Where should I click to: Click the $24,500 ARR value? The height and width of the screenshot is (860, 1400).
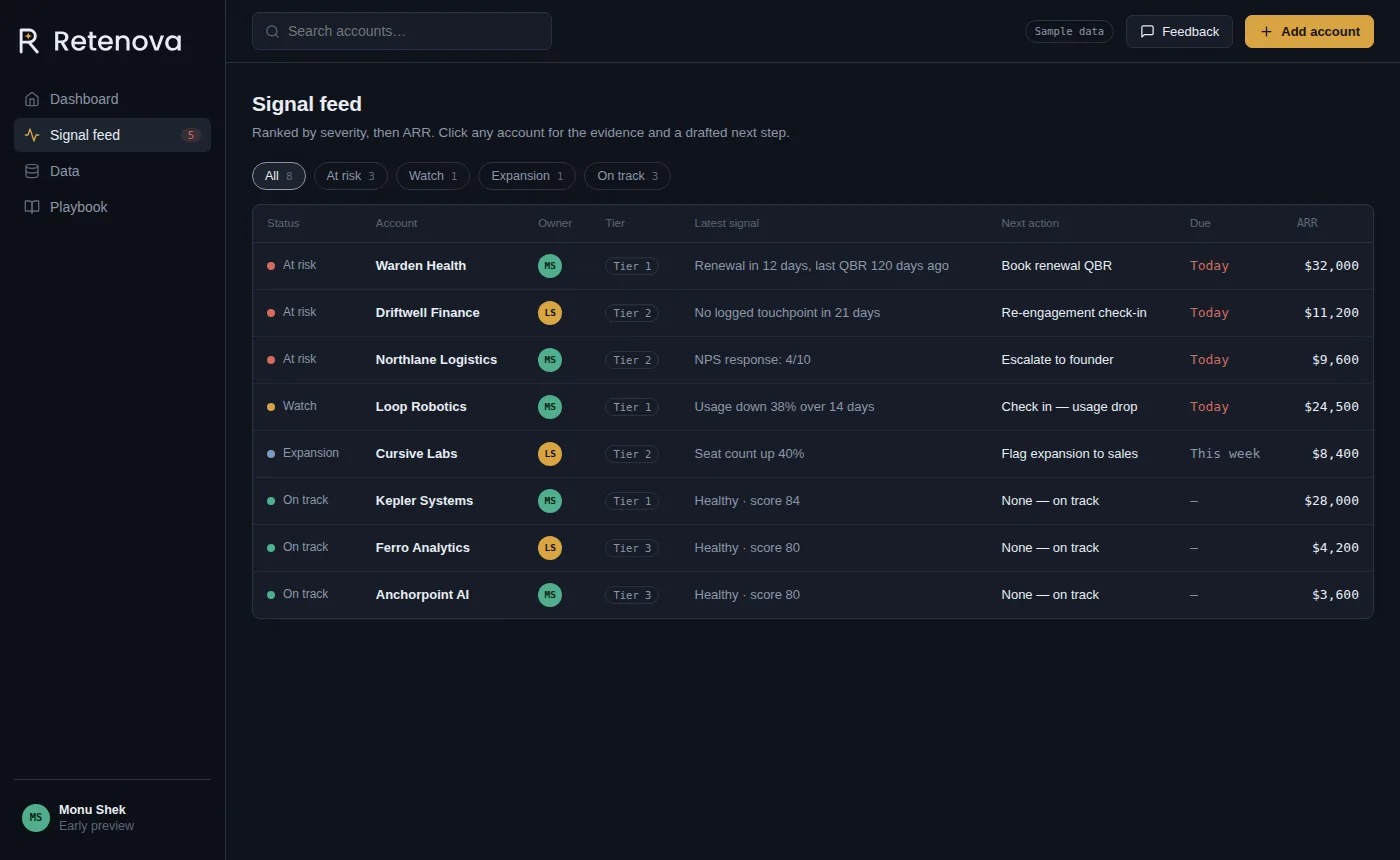pyautogui.click(x=1332, y=407)
